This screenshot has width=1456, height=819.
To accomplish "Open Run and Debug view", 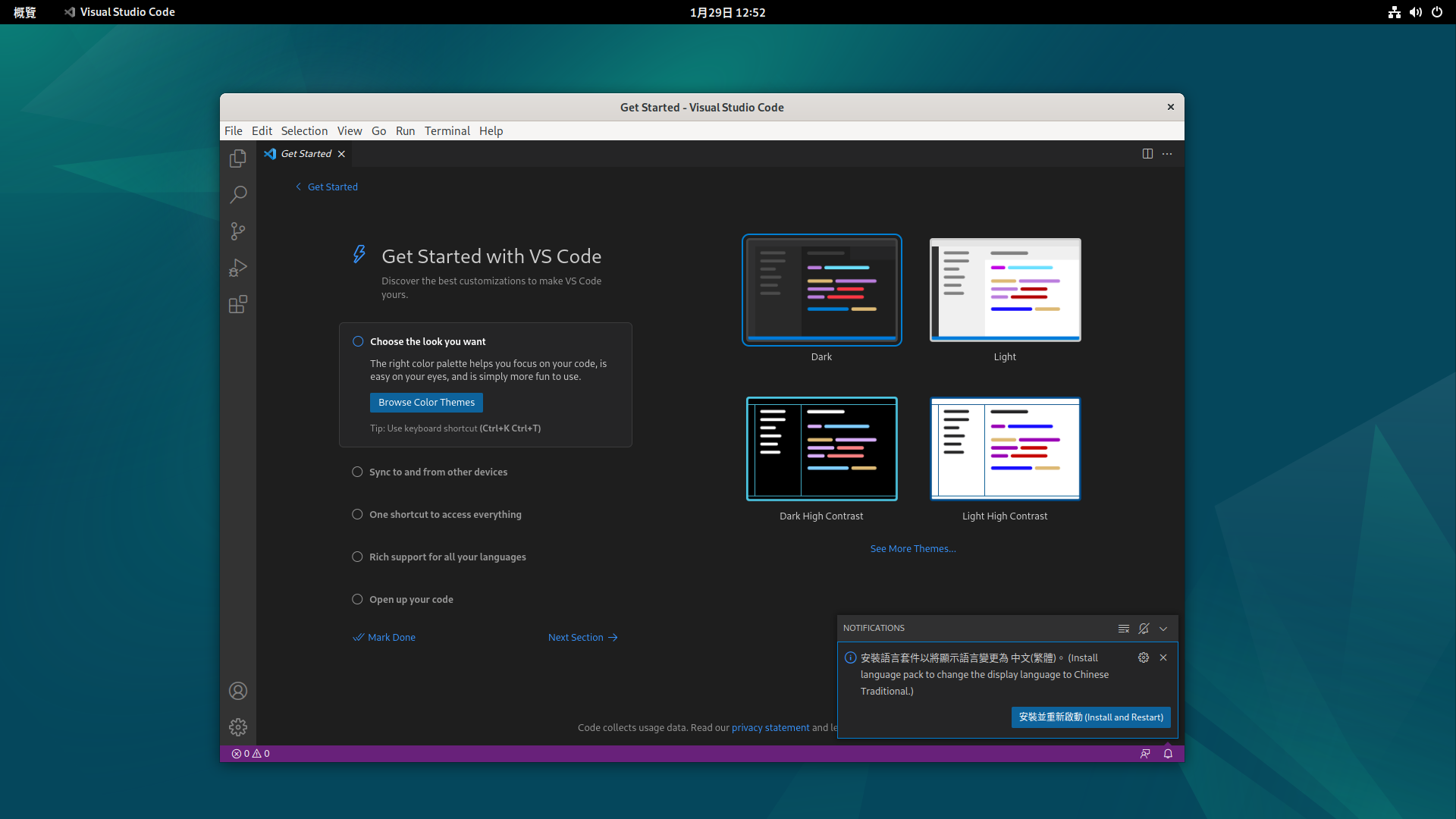I will pyautogui.click(x=237, y=268).
